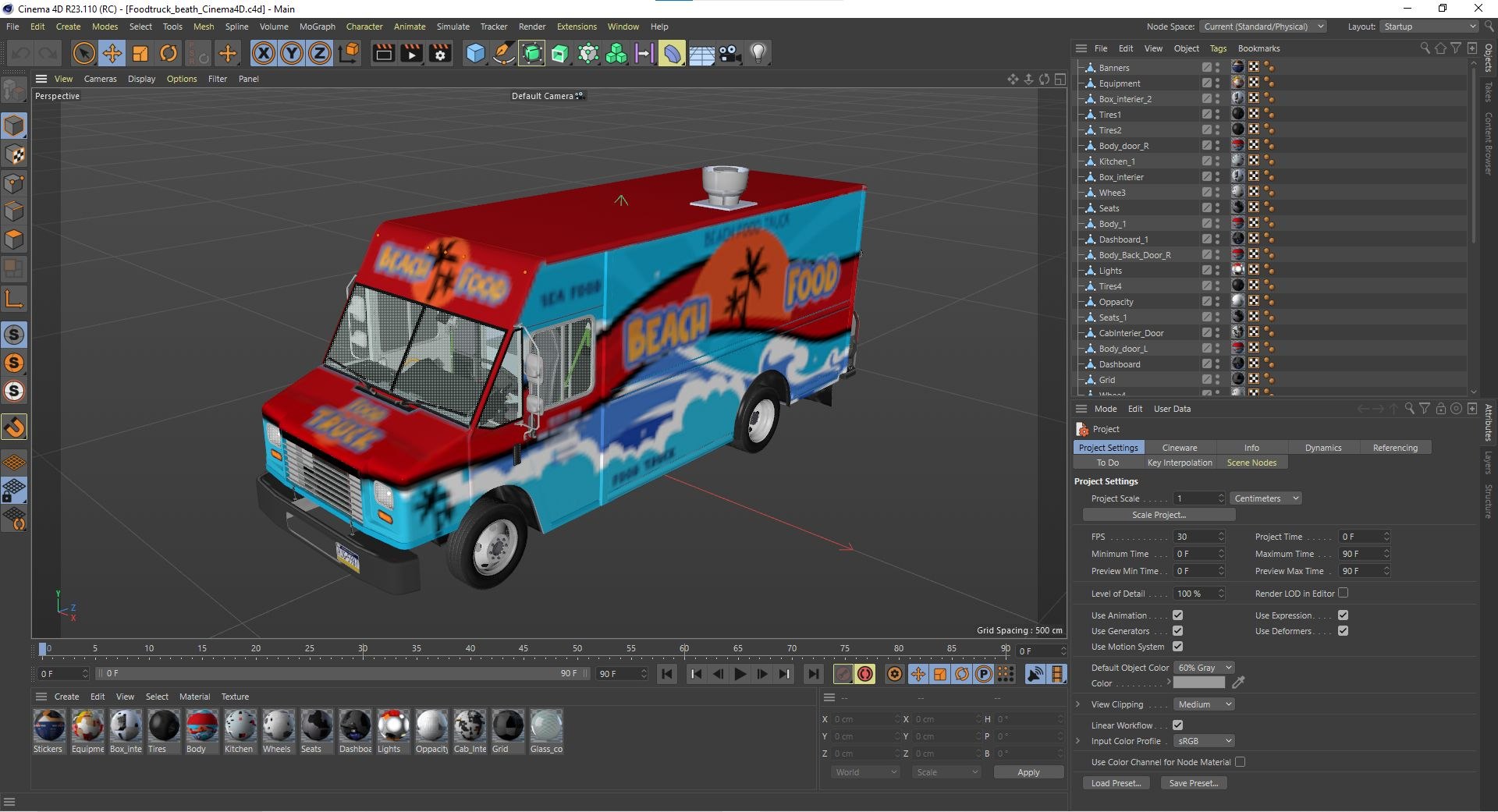Image resolution: width=1498 pixels, height=812 pixels.
Task: Open the View Clipping Medium dropdown
Action: [1204, 704]
